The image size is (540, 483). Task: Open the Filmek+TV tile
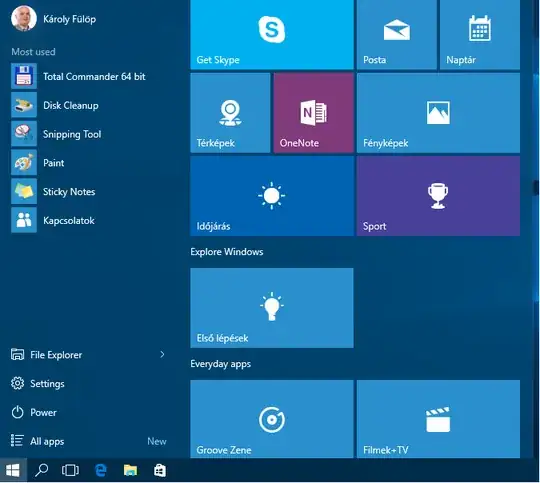pos(438,419)
